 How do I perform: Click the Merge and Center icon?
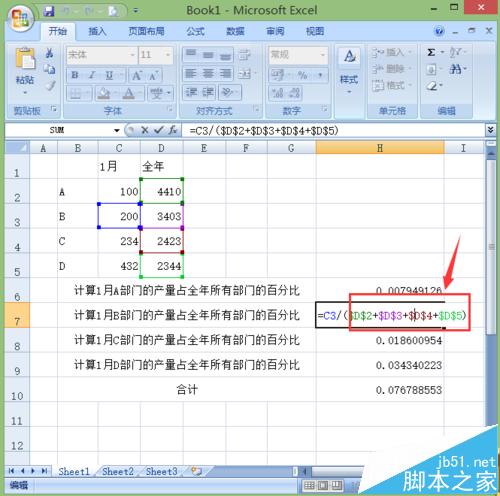tap(245, 73)
